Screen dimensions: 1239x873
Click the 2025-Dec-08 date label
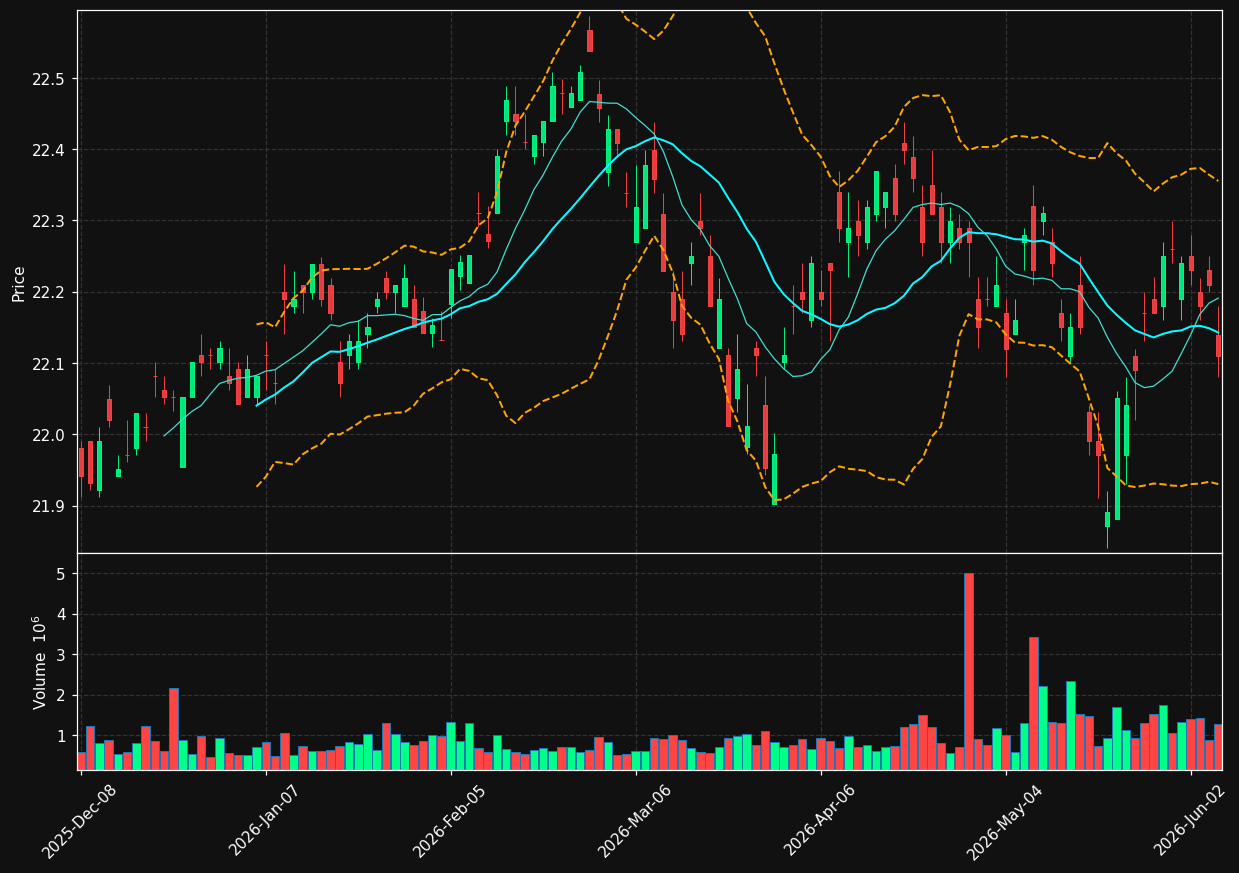pos(79,820)
